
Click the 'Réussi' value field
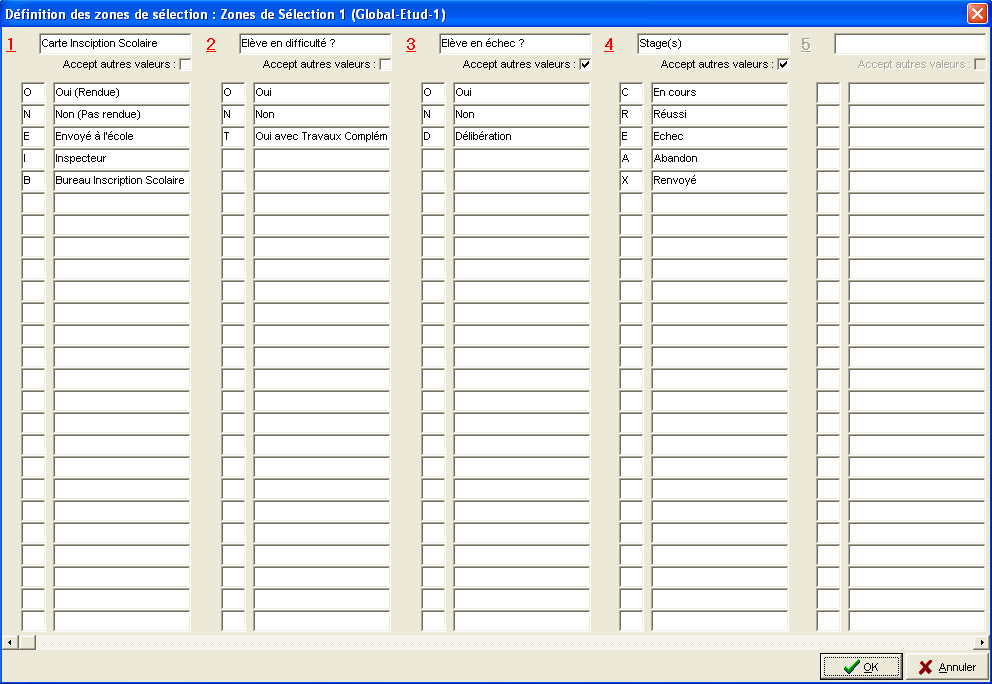point(719,115)
